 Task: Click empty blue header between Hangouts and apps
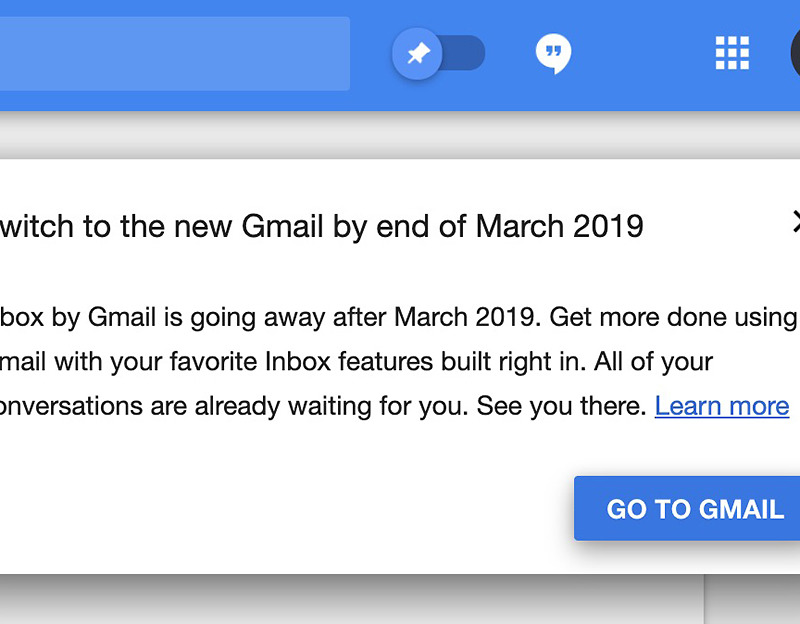click(640, 53)
